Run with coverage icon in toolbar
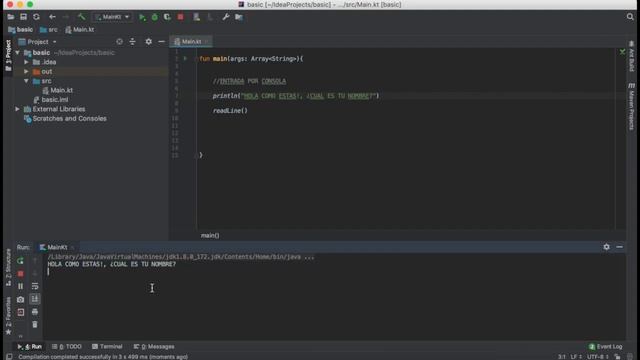Image resolution: width=640 pixels, height=360 pixels. click(x=167, y=17)
